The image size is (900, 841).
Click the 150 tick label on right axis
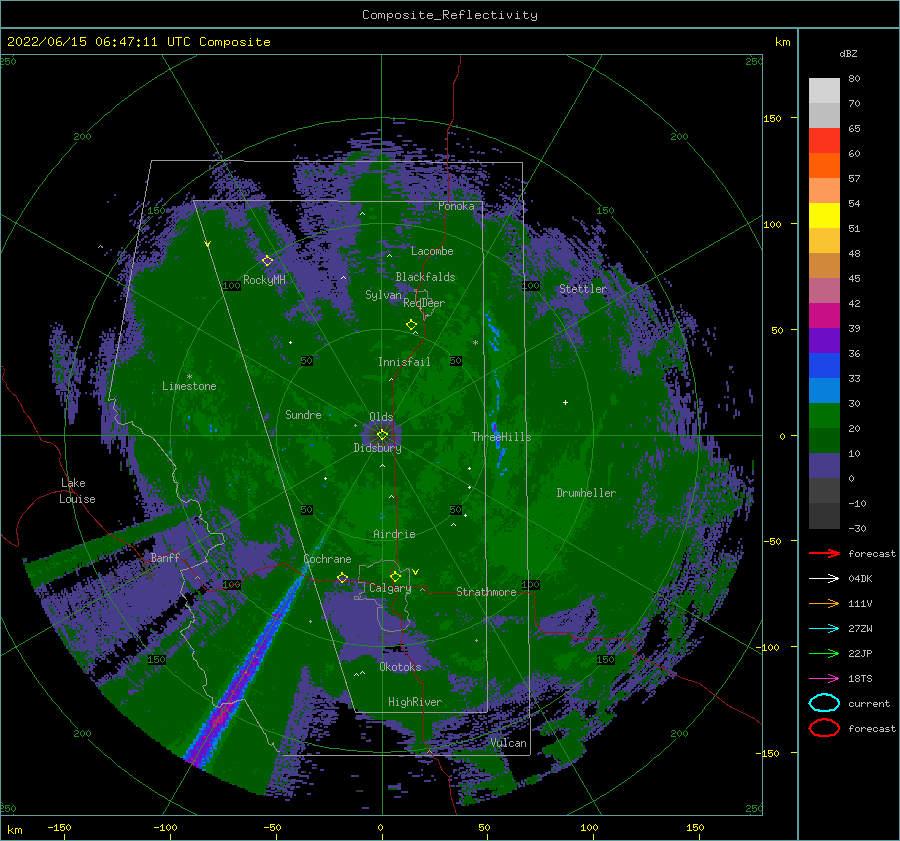pyautogui.click(x=772, y=118)
